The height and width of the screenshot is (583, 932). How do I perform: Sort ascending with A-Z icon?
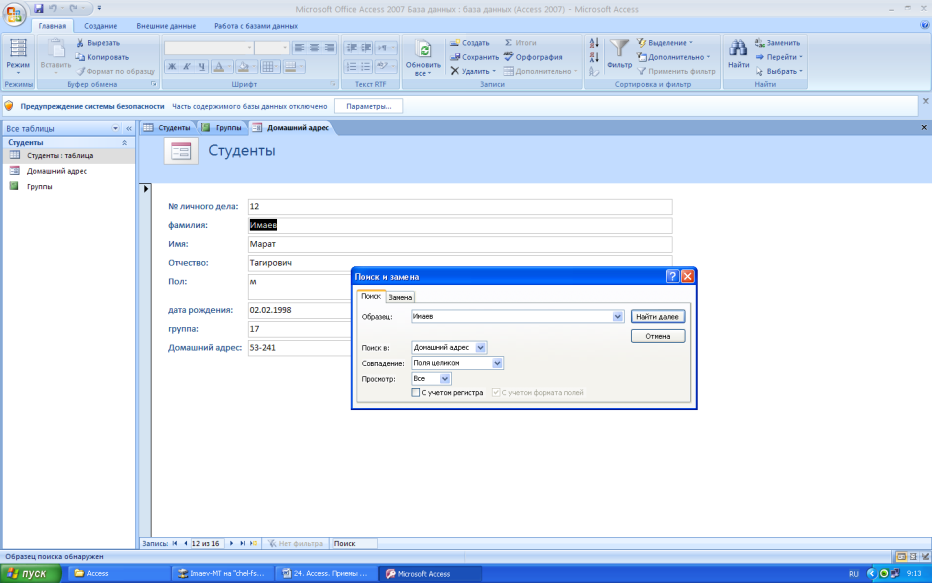coord(594,43)
